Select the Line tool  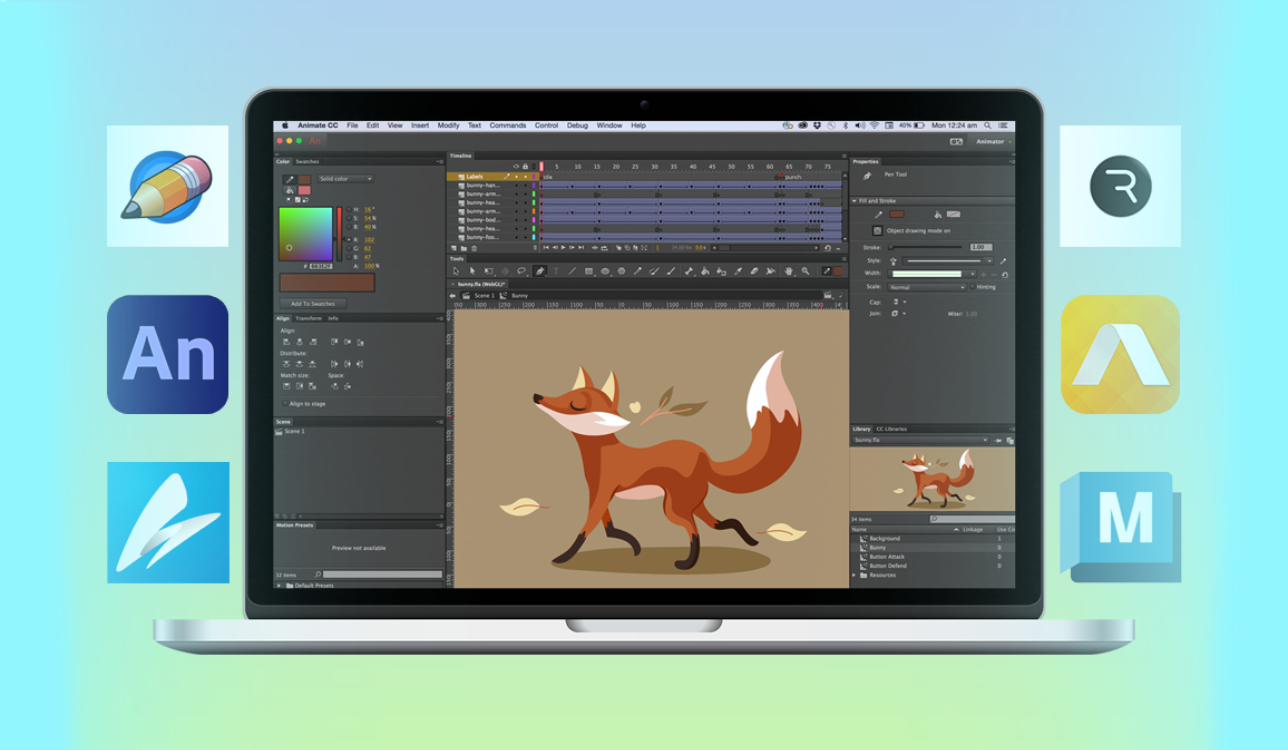point(572,271)
